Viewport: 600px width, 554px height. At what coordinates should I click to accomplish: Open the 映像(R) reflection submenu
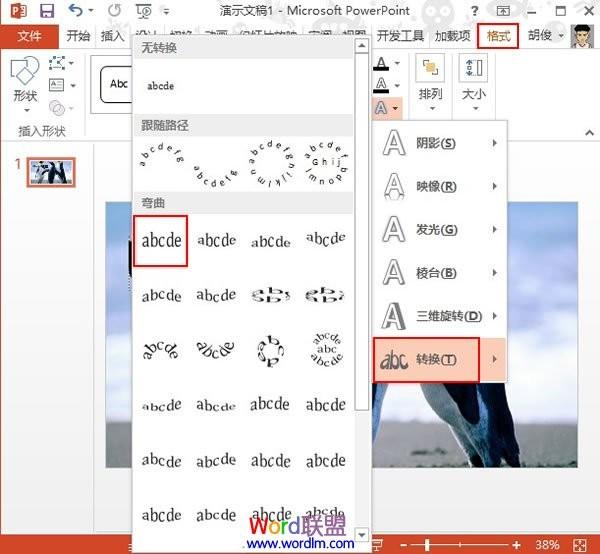tap(439, 187)
